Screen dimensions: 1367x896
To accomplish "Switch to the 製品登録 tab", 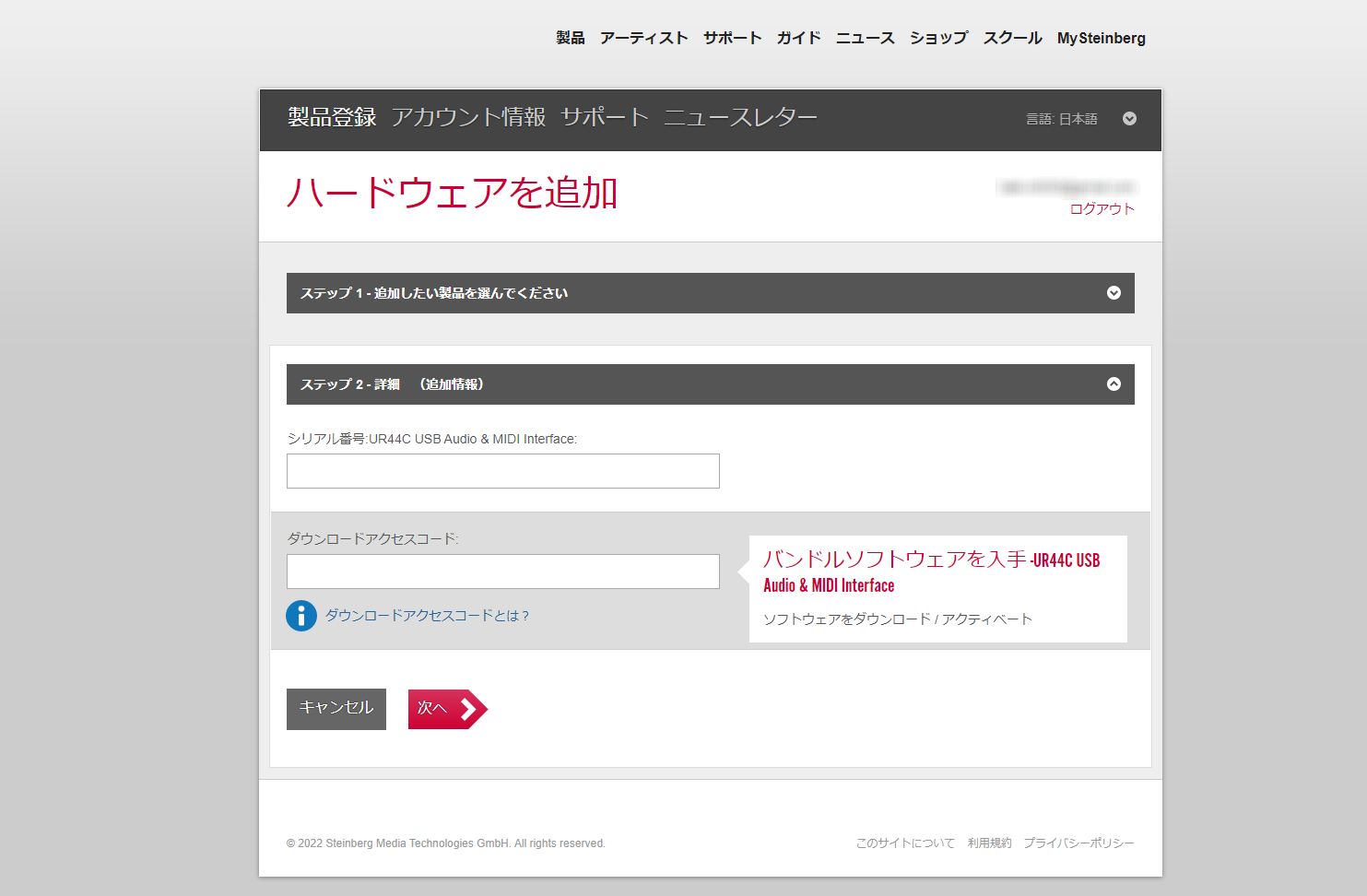I will (332, 117).
